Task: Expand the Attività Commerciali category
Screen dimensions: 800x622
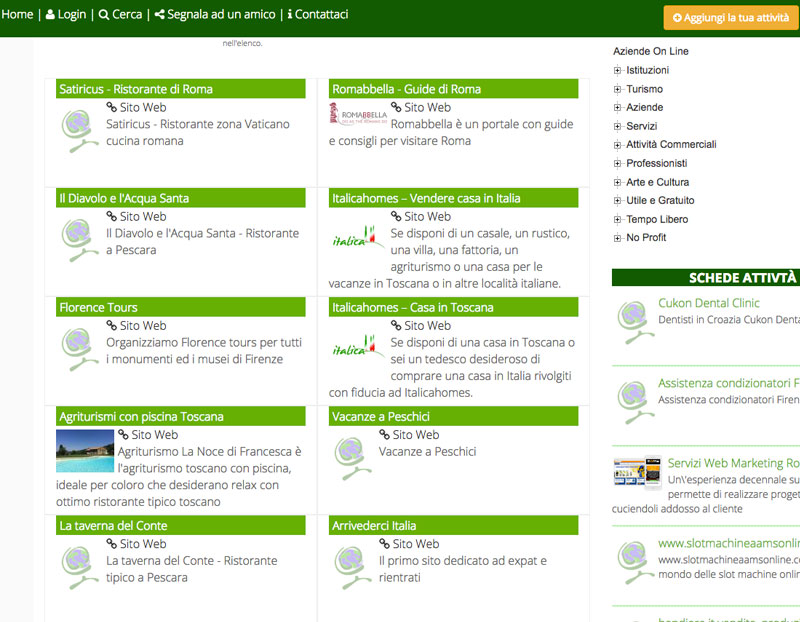Action: coord(617,145)
